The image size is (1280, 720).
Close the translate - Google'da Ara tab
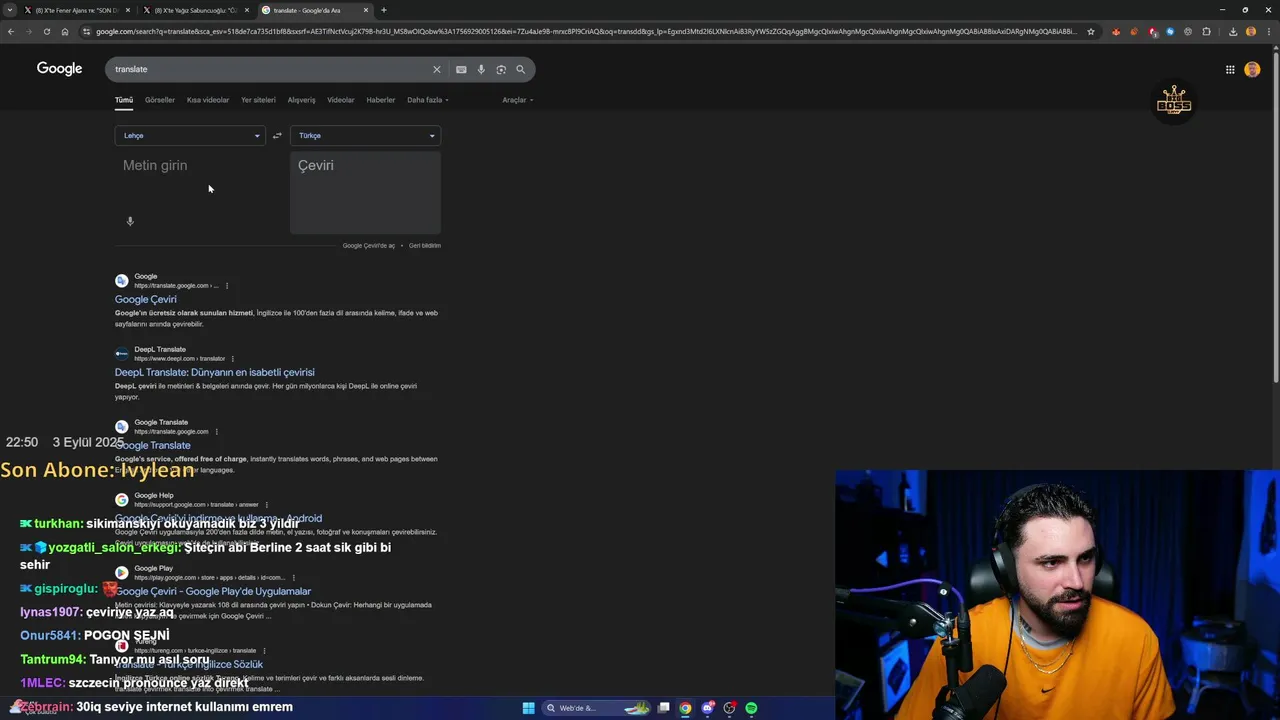(366, 10)
